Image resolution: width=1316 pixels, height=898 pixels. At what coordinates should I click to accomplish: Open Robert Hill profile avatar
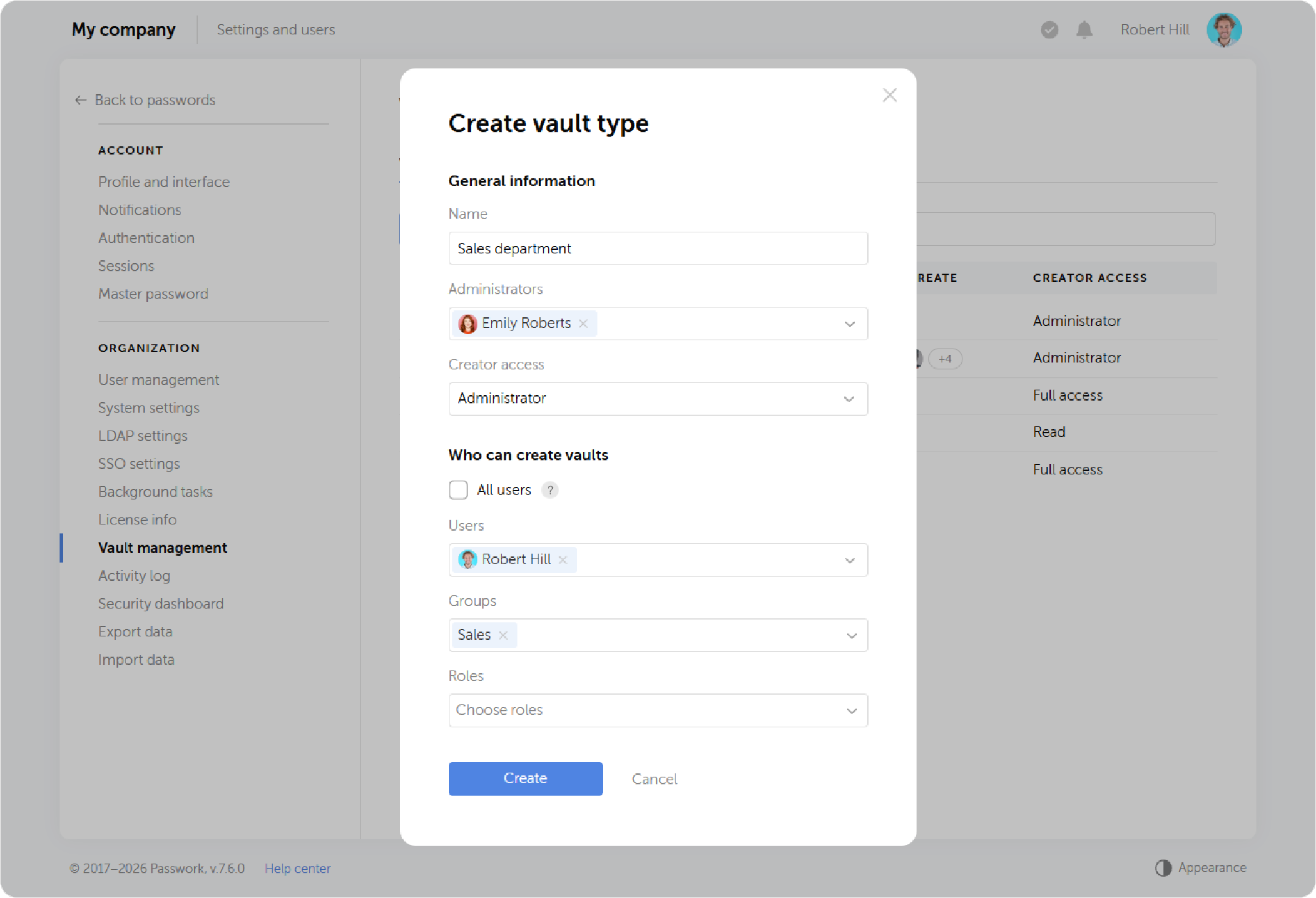tap(1223, 29)
